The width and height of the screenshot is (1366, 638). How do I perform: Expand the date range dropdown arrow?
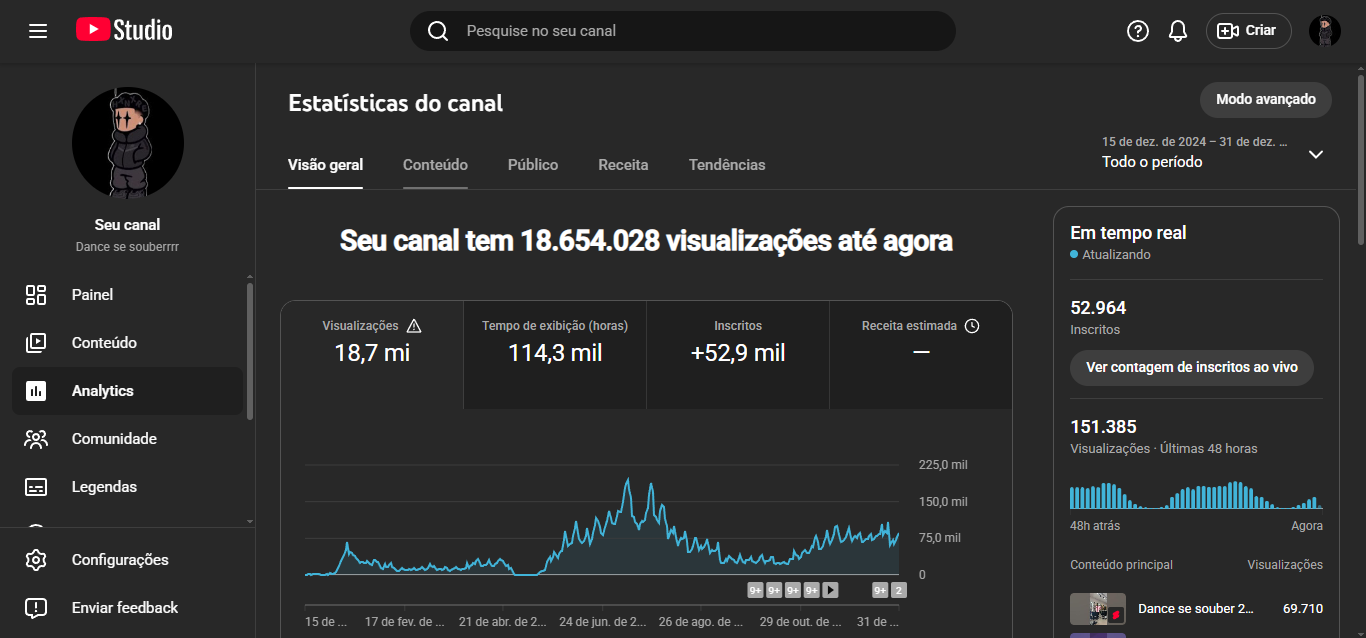click(1316, 154)
